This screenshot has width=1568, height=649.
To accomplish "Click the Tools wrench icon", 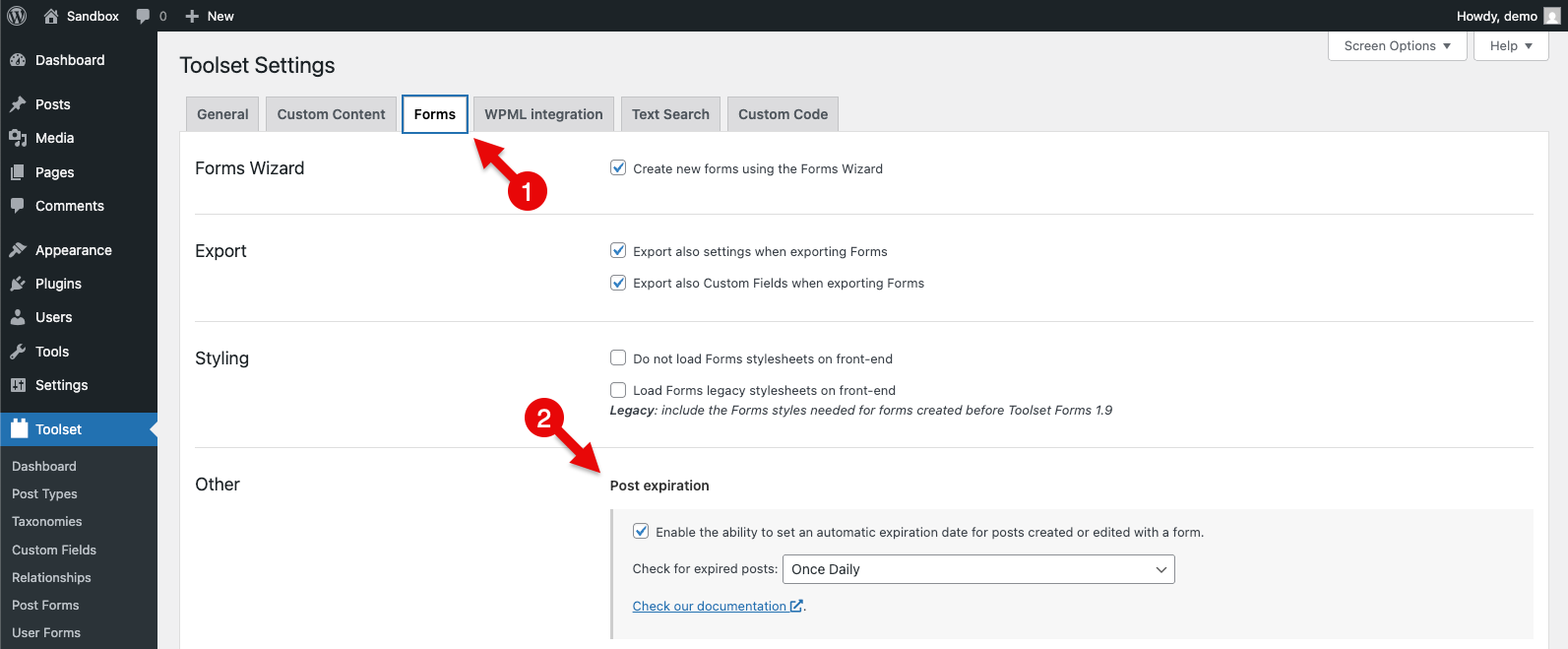I will 18,352.
